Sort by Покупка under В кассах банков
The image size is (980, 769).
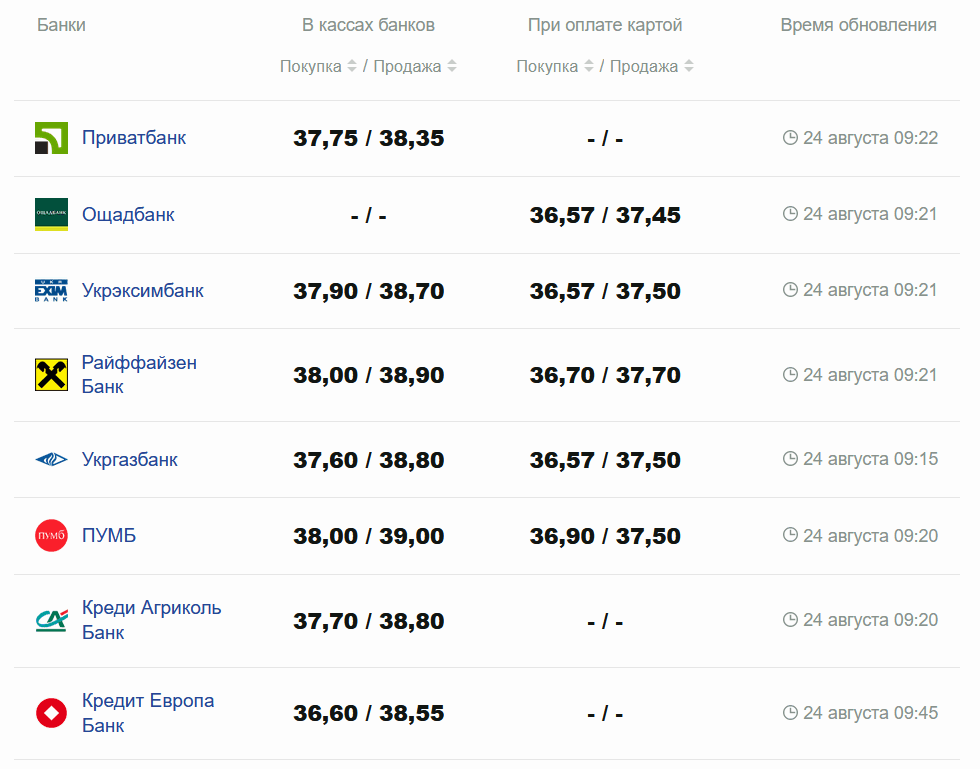coord(318,67)
